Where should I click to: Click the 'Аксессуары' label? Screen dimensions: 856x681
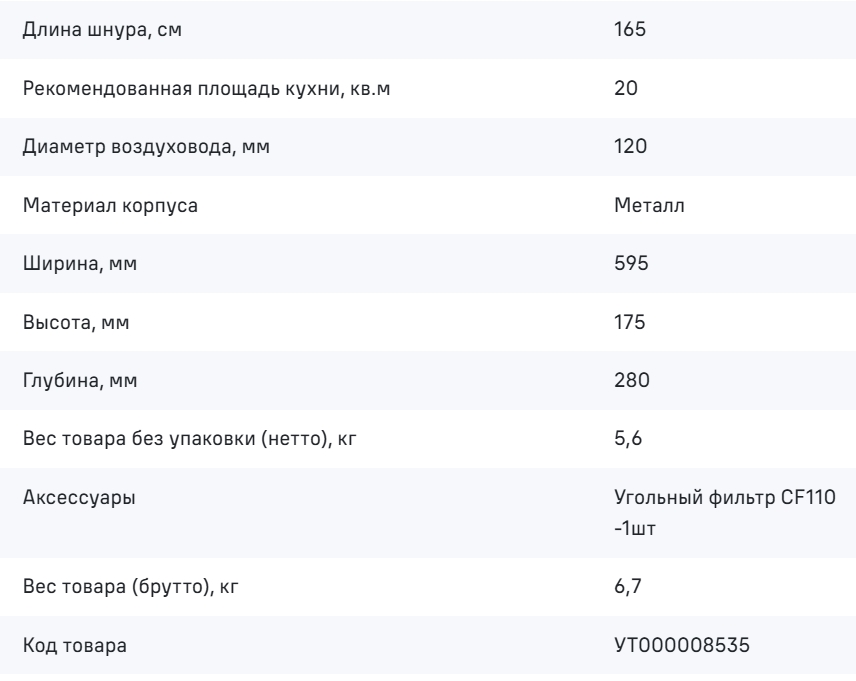coord(79,498)
